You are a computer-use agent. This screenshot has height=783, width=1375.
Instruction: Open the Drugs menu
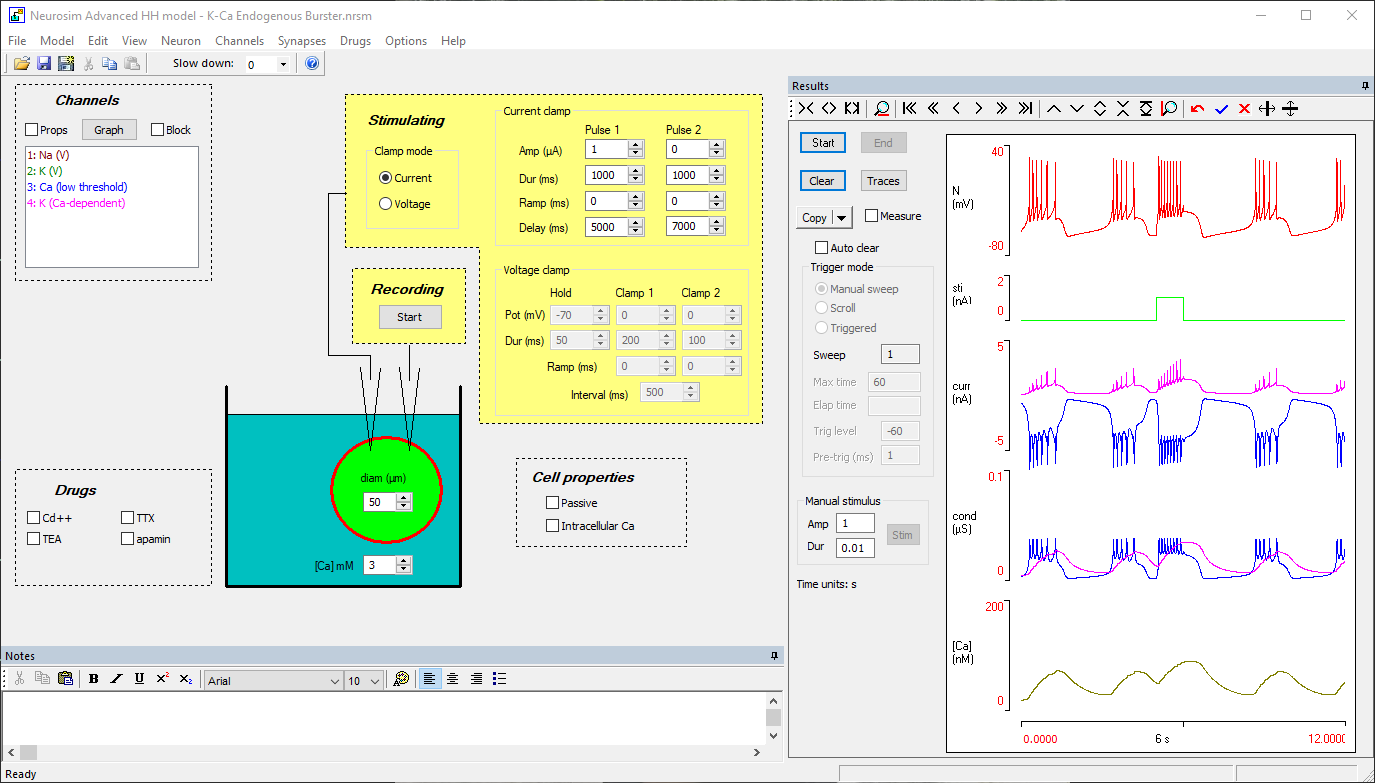coord(355,41)
